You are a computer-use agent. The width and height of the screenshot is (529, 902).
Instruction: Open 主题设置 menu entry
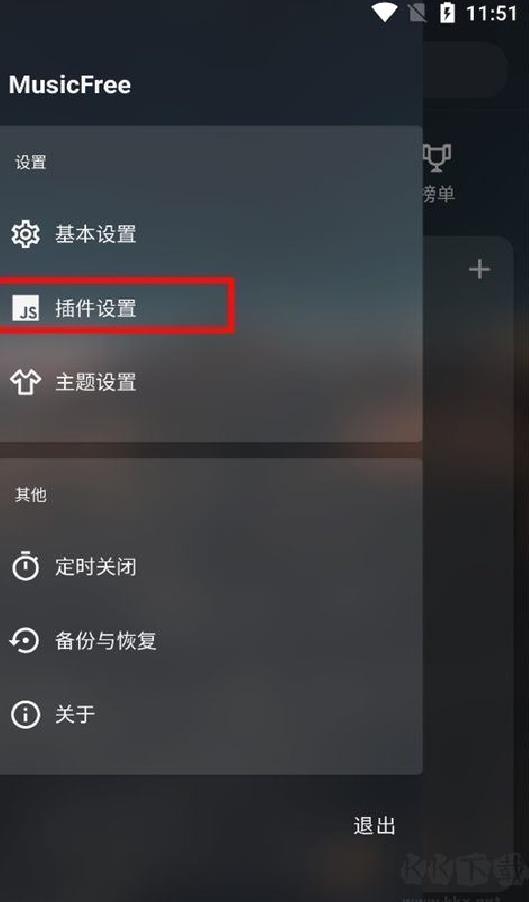[211, 382]
